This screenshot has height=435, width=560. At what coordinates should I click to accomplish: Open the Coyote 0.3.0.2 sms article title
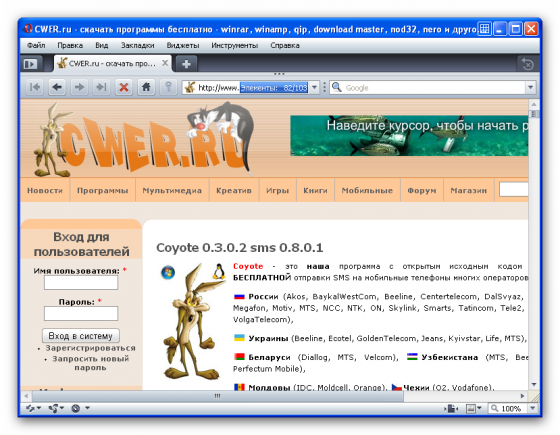[240, 248]
